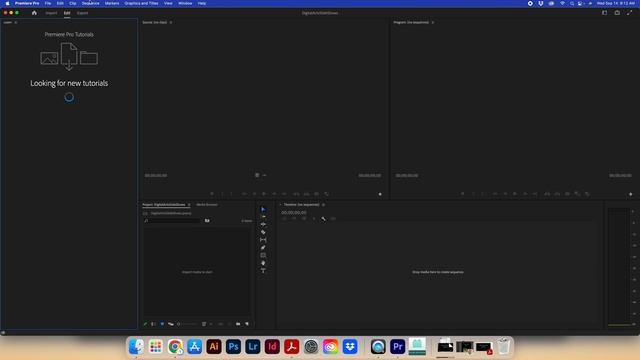
Task: Select the Slip tool
Action: [x=263, y=240]
